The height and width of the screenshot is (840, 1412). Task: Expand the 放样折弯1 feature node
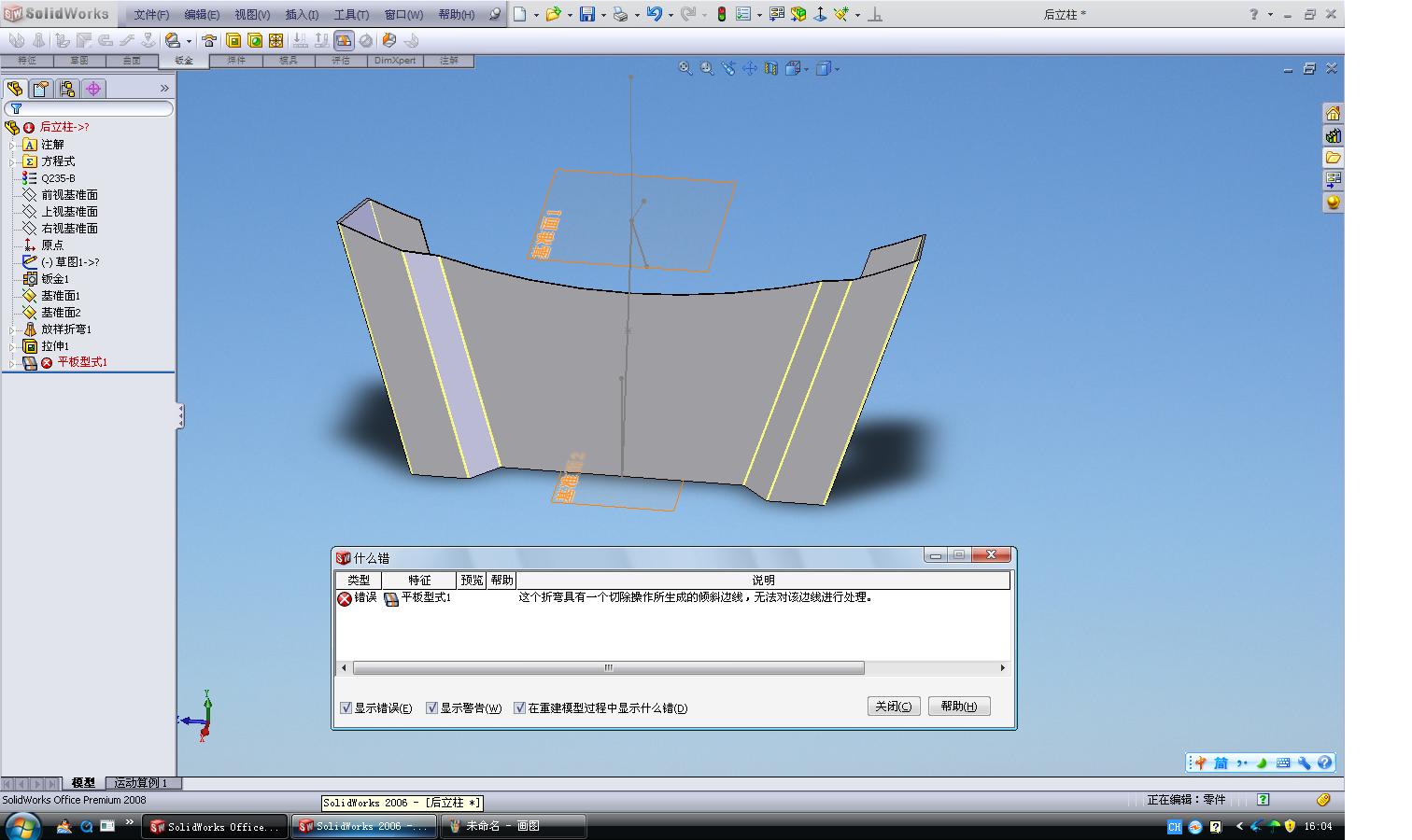(x=12, y=329)
